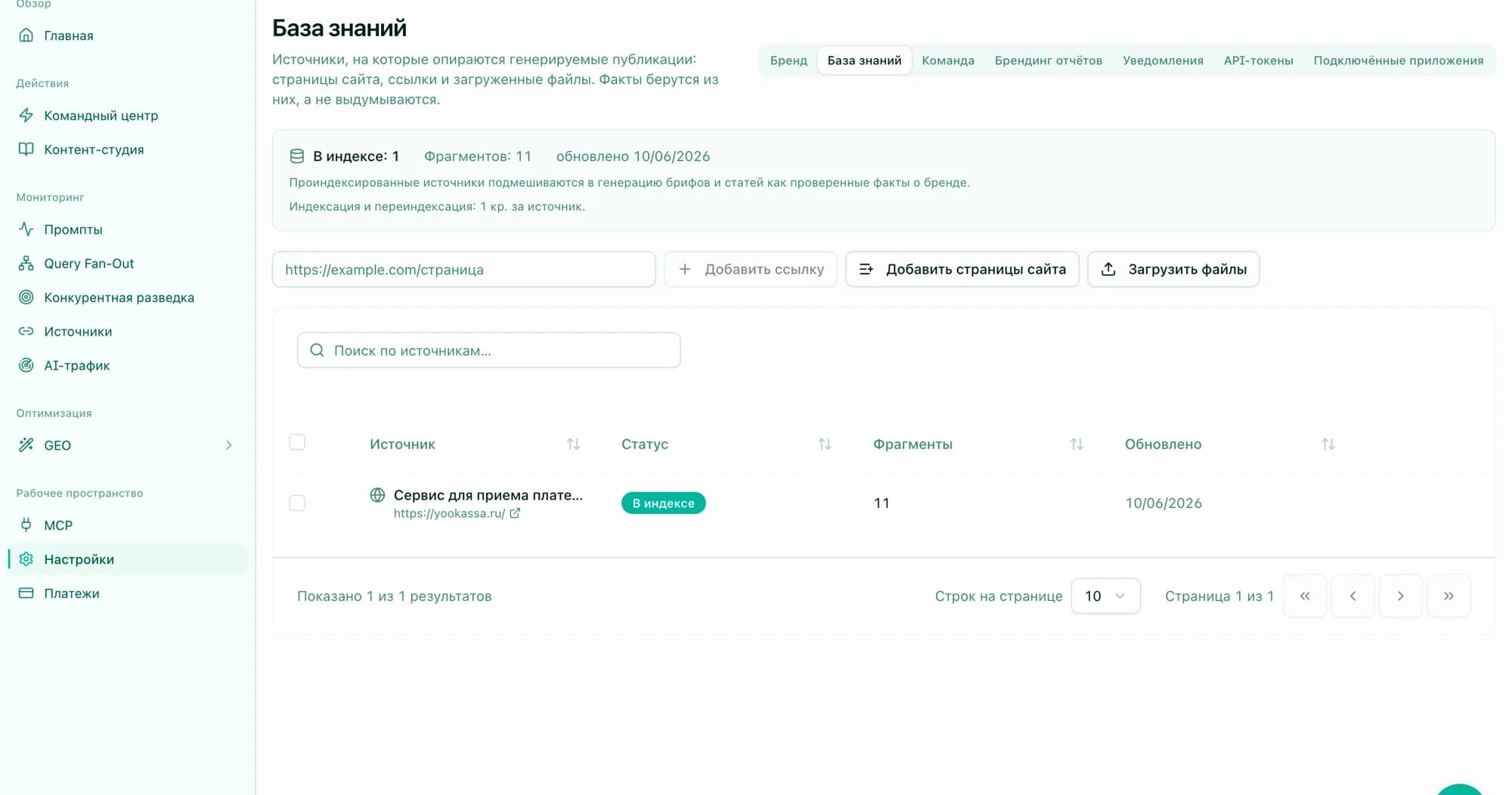This screenshot has width=1512, height=795.
Task: Switch to the API-токены tab
Action: pos(1258,60)
